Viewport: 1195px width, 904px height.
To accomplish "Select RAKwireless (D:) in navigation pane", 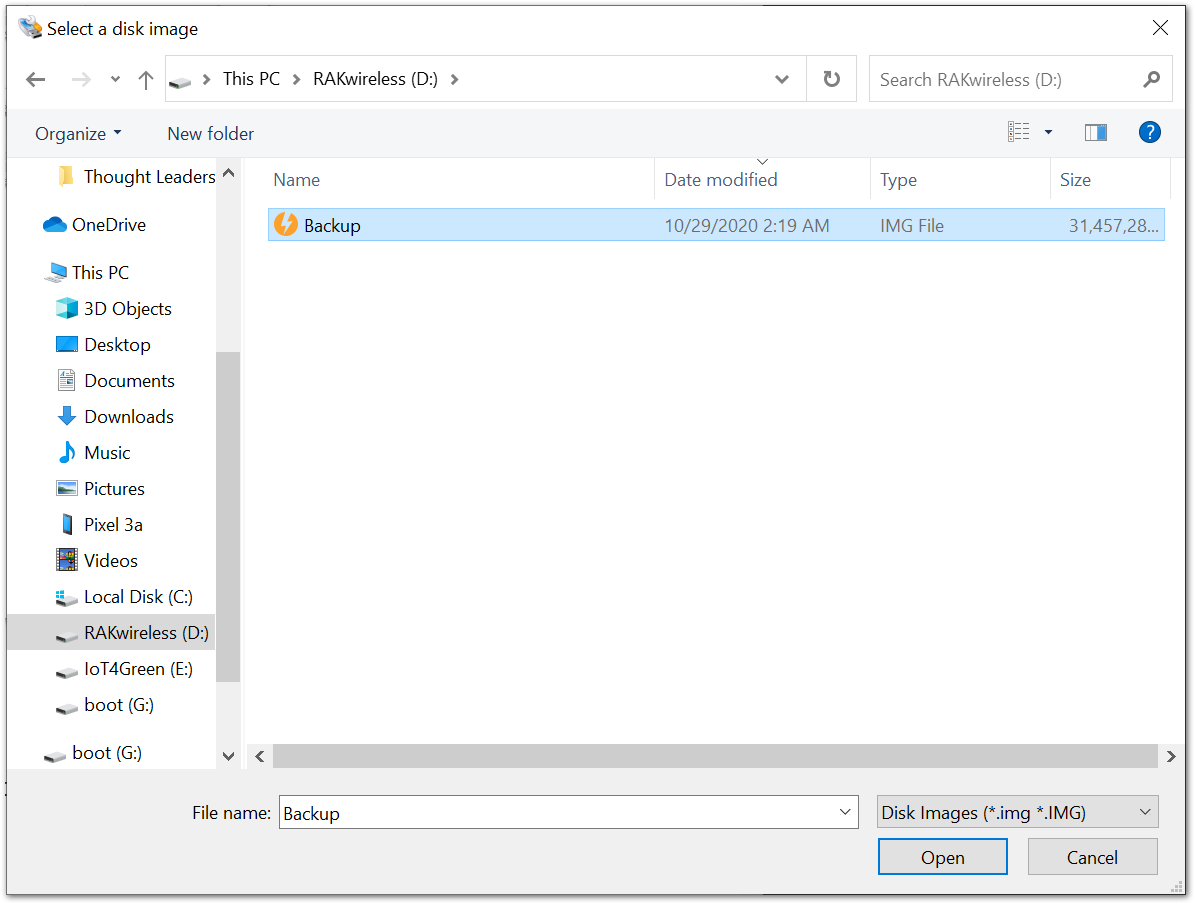I will click(111, 633).
